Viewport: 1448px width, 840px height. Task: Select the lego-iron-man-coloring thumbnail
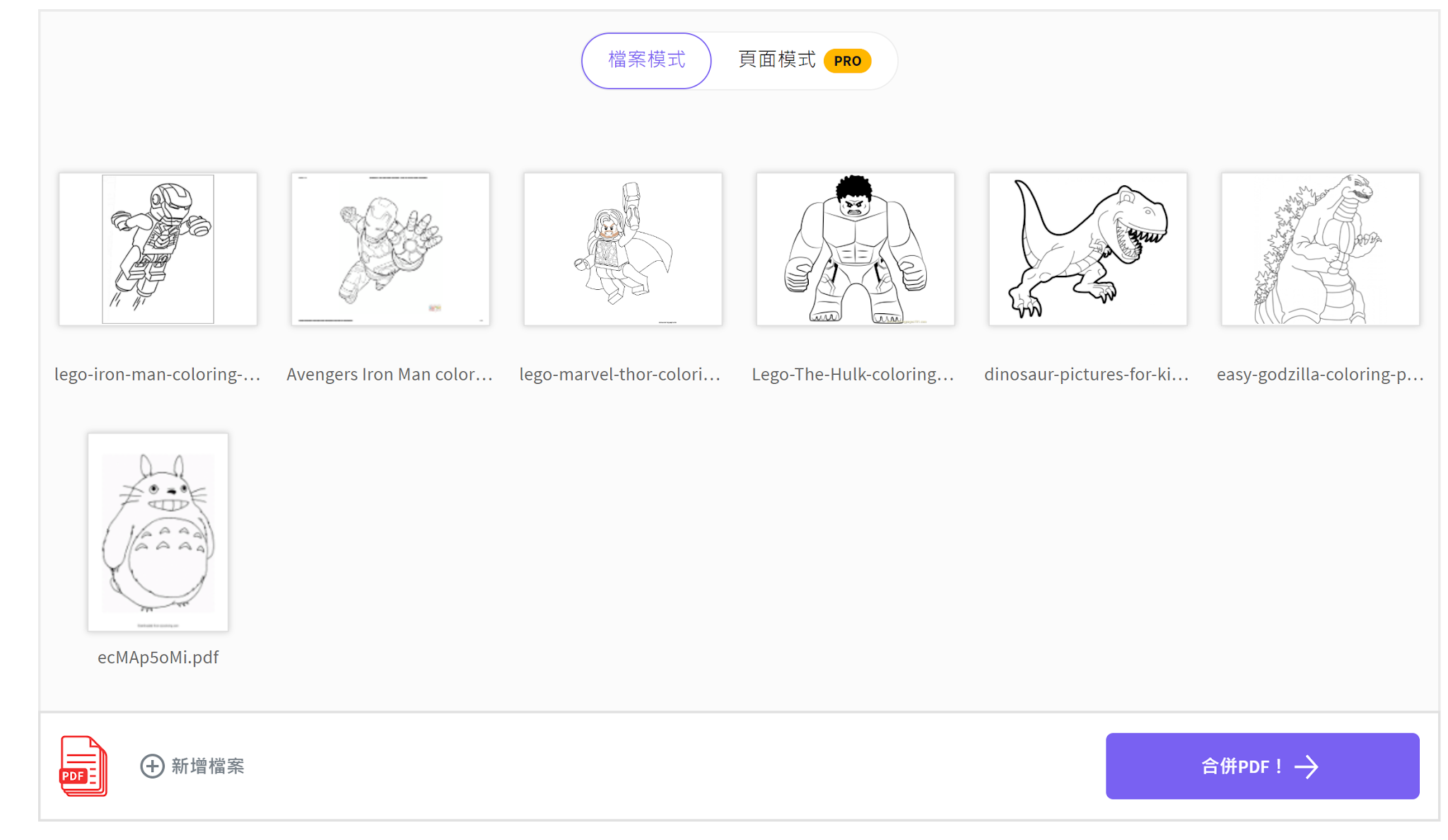[x=158, y=249]
